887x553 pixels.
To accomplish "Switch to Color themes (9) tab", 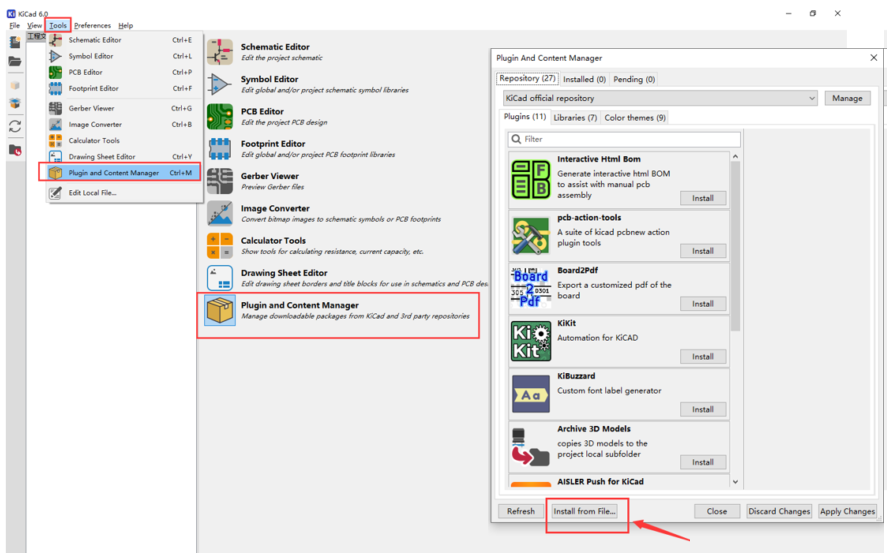I will [x=635, y=118].
